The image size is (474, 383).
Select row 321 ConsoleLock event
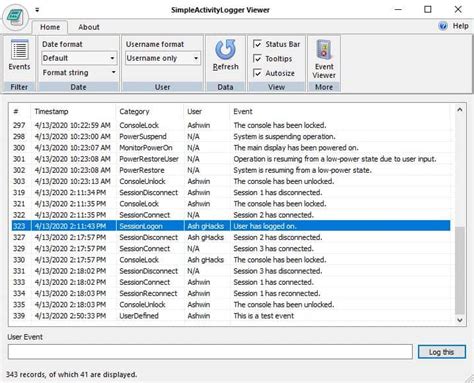tap(231, 204)
